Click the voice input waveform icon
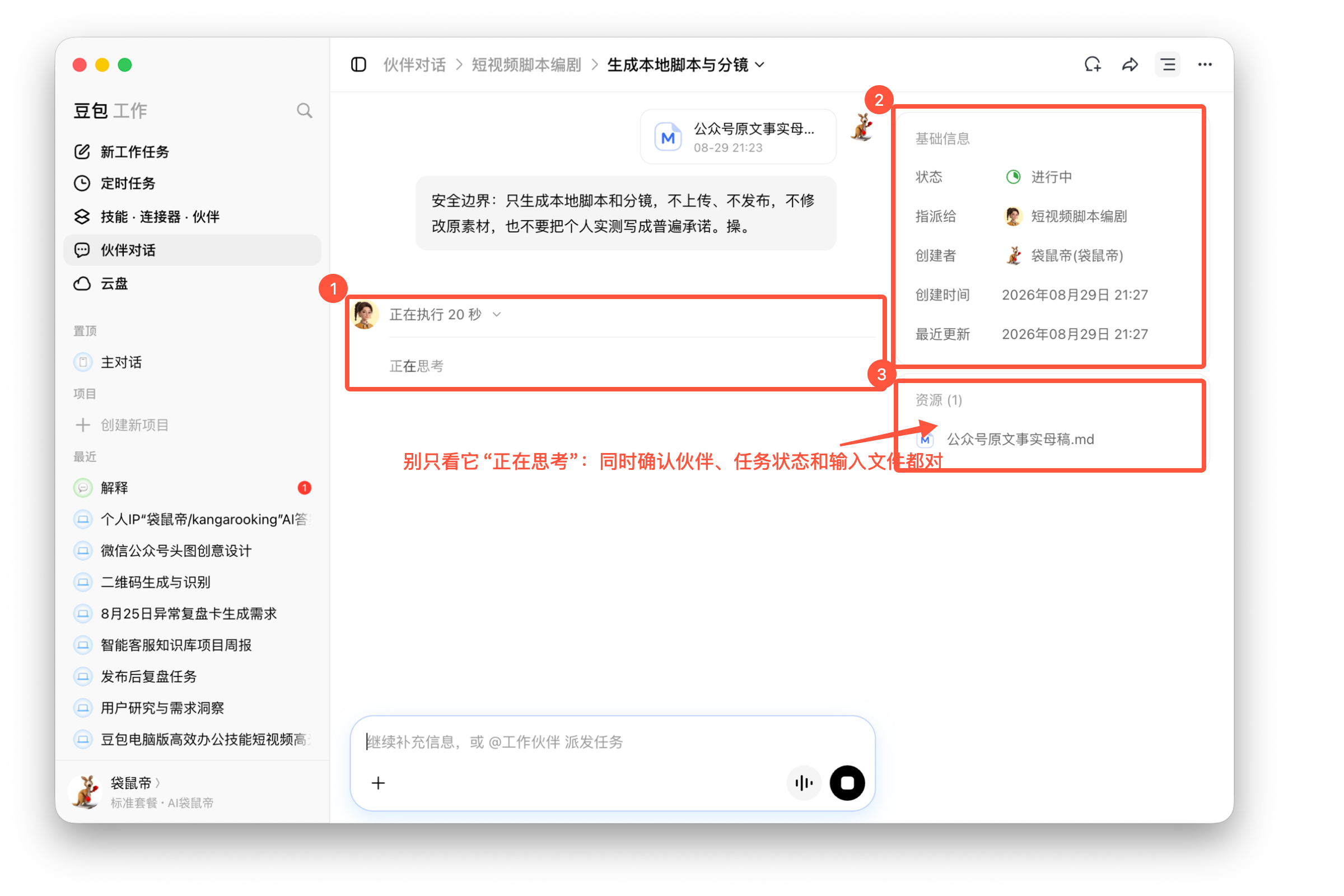 tap(804, 783)
